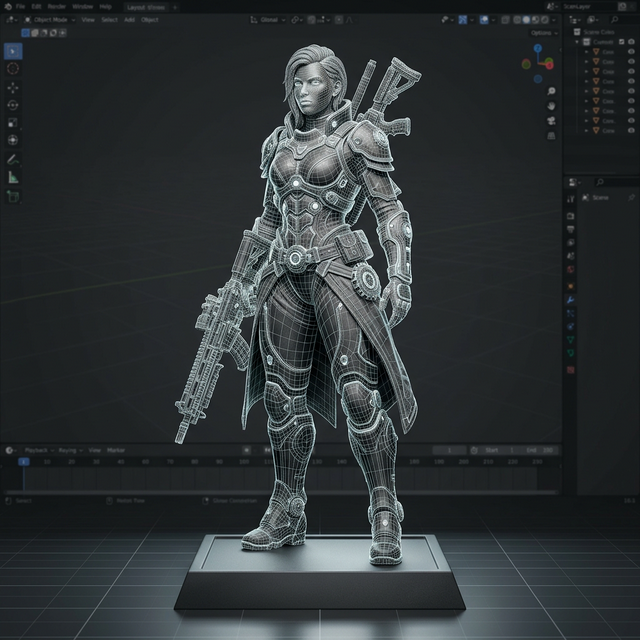Switch to solid viewport shading
Viewport: 640px width, 640px height.
[526, 20]
